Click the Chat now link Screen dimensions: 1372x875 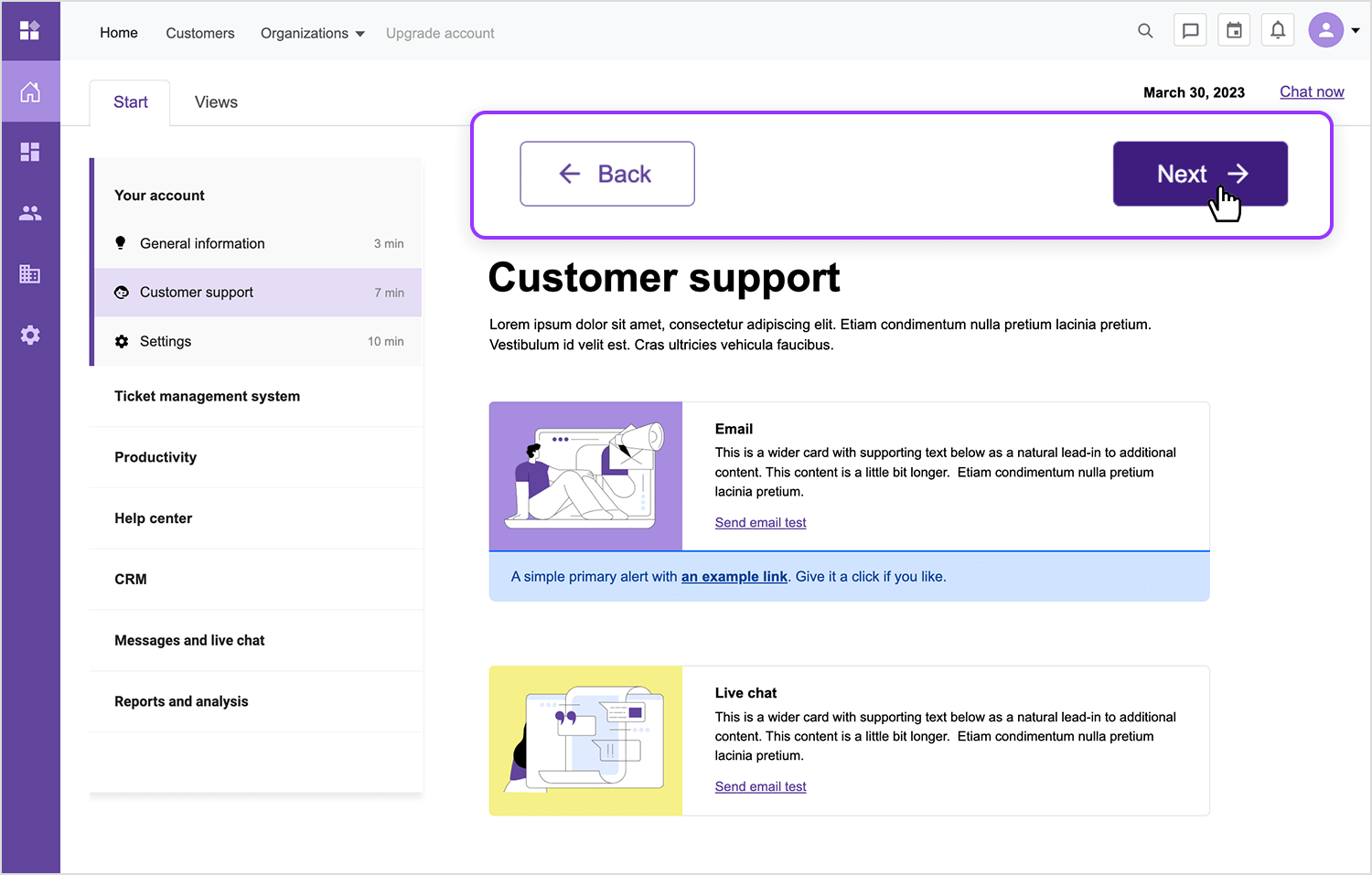[x=1312, y=91]
